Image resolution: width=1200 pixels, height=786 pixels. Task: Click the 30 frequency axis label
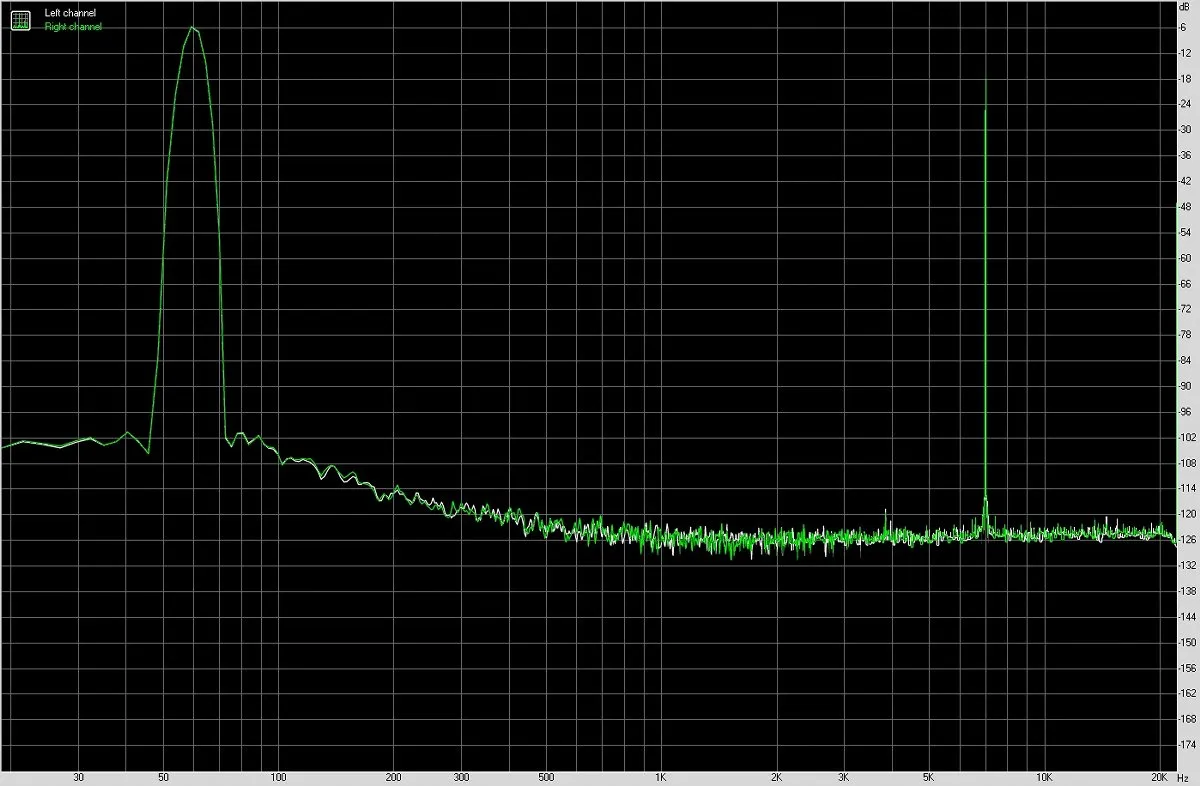(x=78, y=776)
